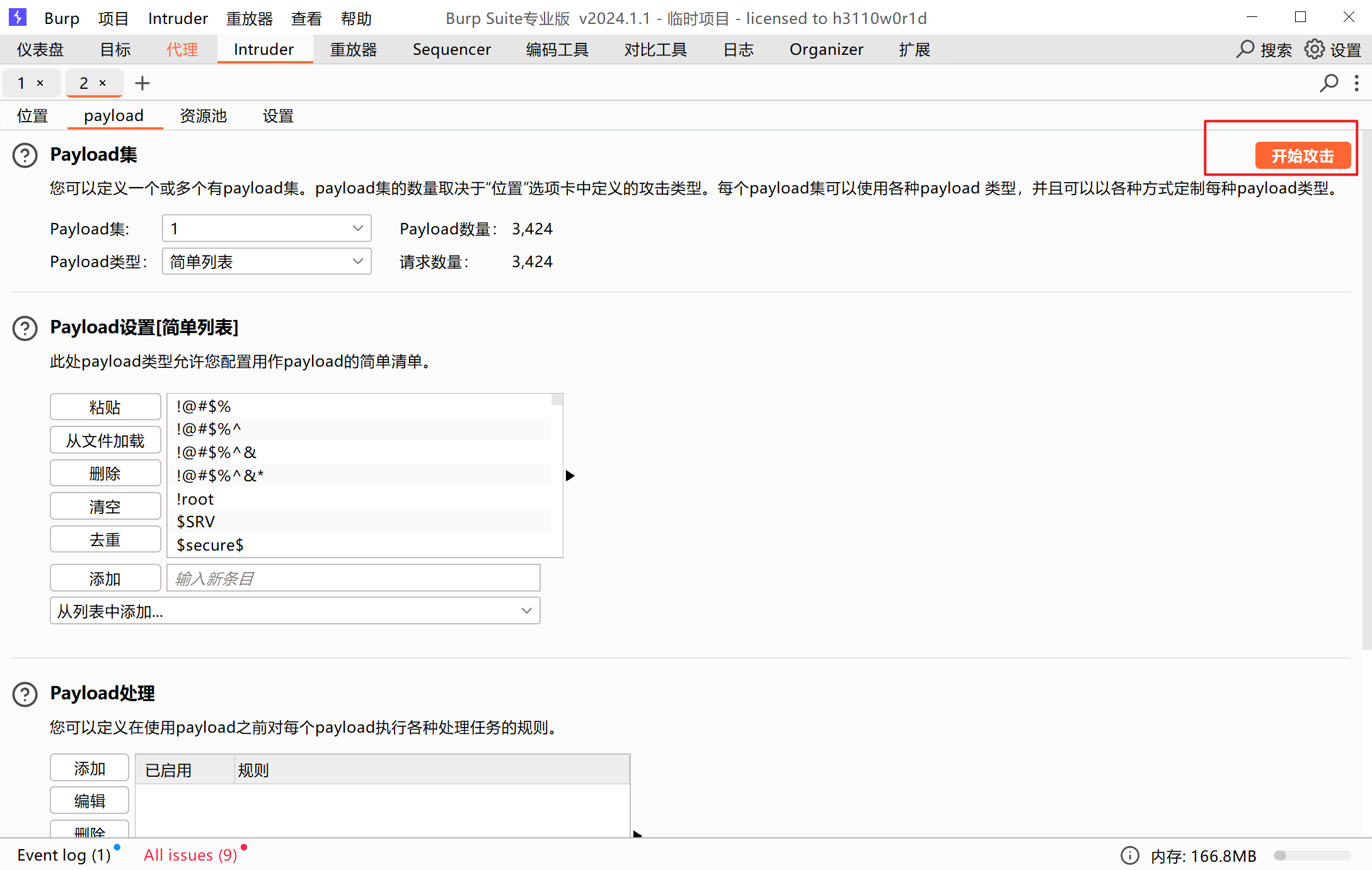Switch to the 目标 tab
Image resolution: width=1372 pixels, height=870 pixels.
point(115,49)
